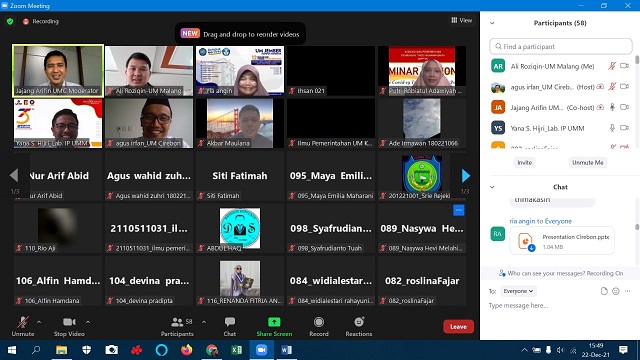Click the JA avatar of Jajang Arifin
The height and width of the screenshot is (360, 640).
pos(498,107)
